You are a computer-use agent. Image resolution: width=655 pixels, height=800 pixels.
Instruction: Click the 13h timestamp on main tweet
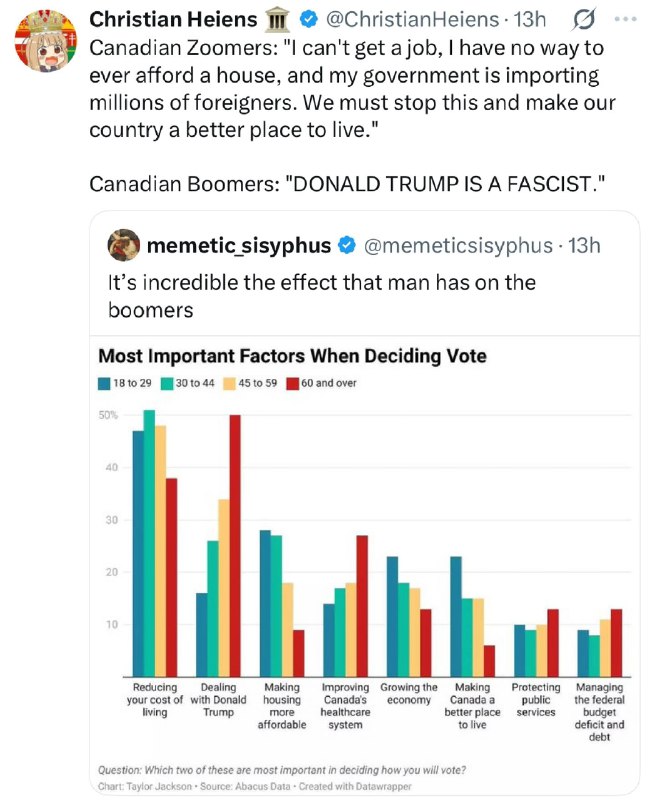click(530, 19)
